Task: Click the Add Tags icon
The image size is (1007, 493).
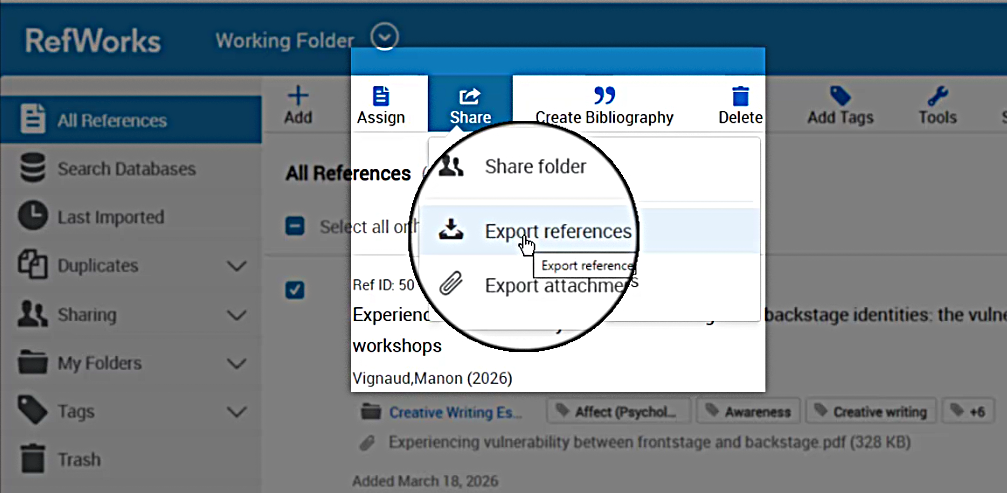Action: click(840, 97)
